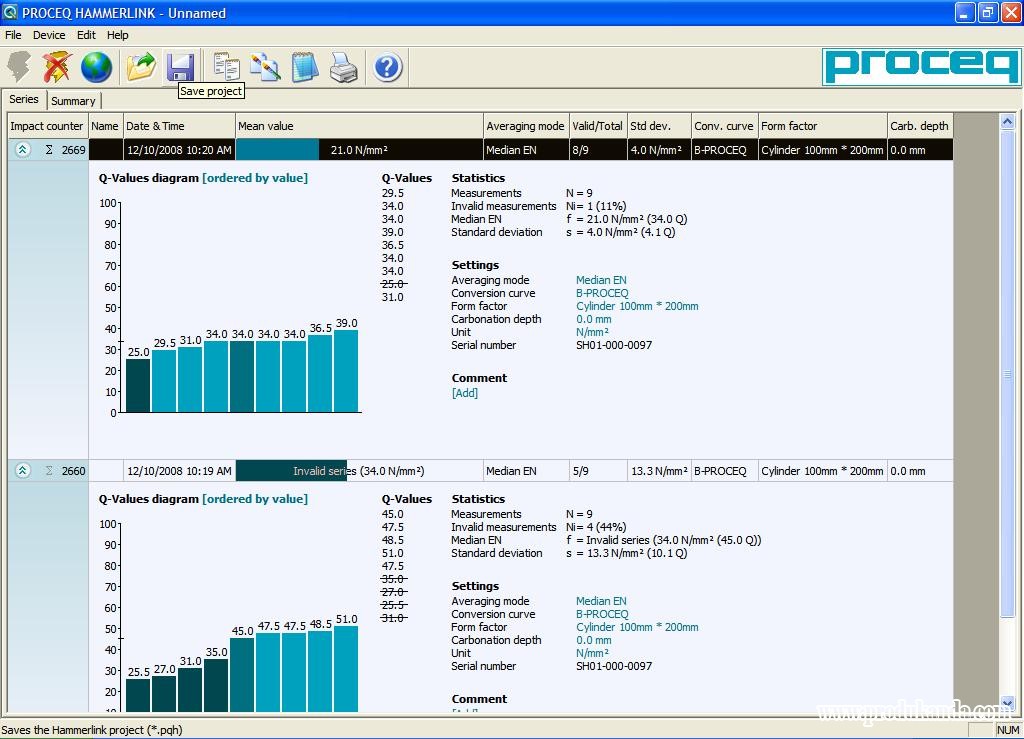The image size is (1024, 739).
Task: Click the vertical scrollbar down arrow
Action: 1007,703
